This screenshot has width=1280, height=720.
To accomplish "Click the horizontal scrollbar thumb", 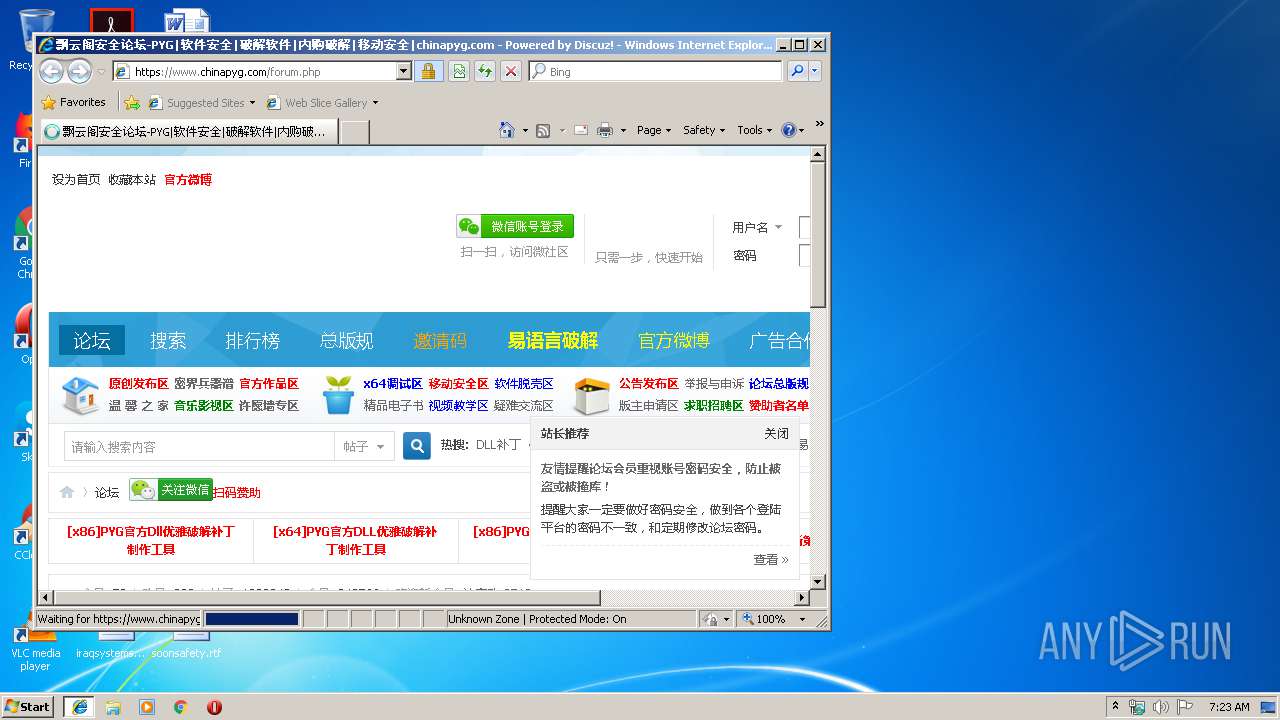I will [x=326, y=598].
